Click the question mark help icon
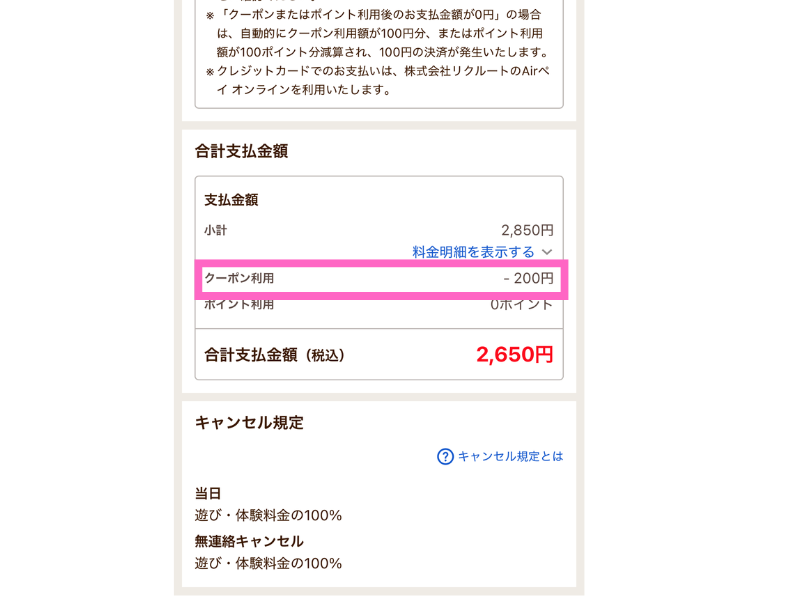 [x=445, y=456]
